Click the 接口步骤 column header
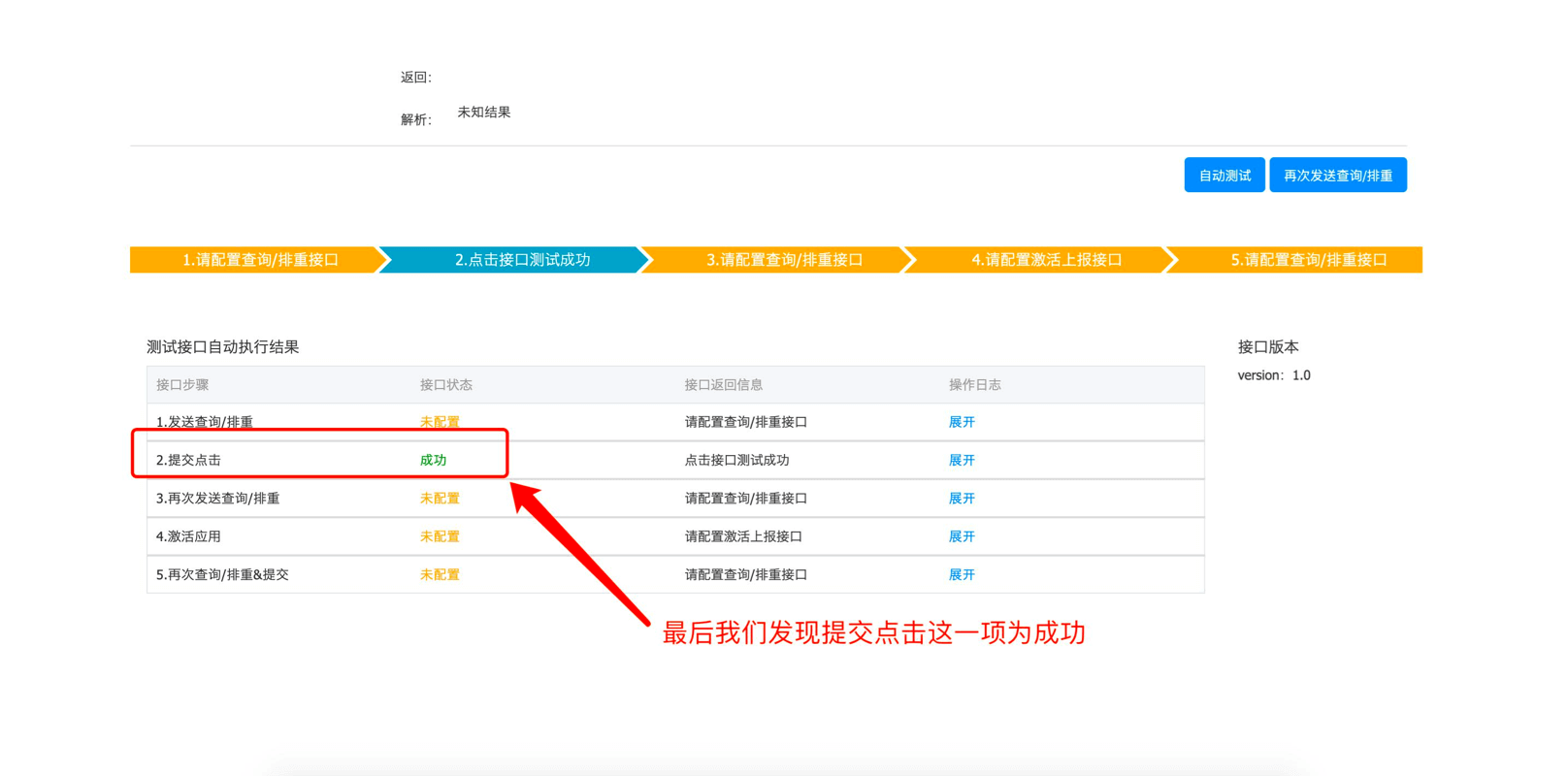Image resolution: width=1568 pixels, height=776 pixels. (x=182, y=385)
